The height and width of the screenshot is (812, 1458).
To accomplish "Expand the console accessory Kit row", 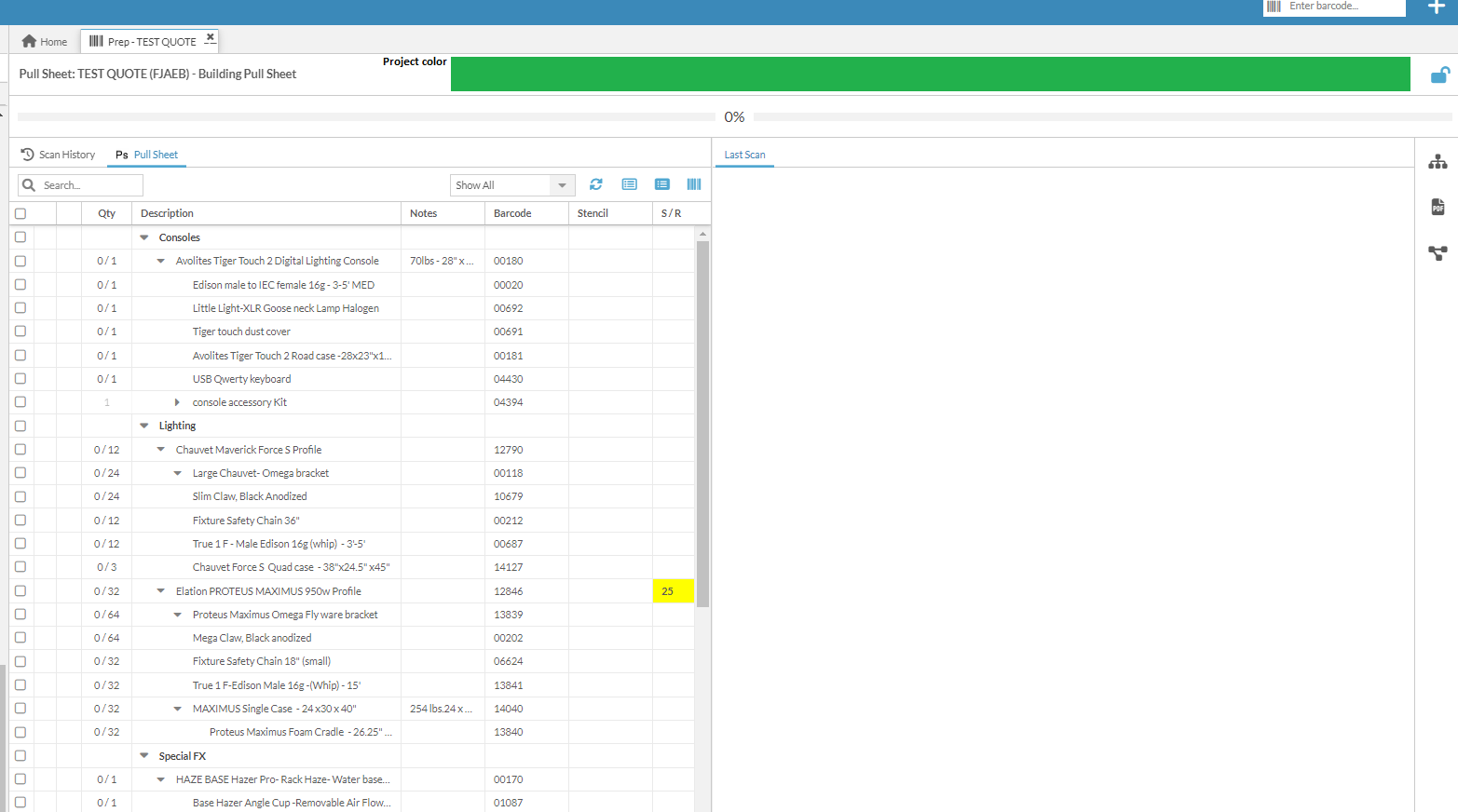I will pos(177,402).
